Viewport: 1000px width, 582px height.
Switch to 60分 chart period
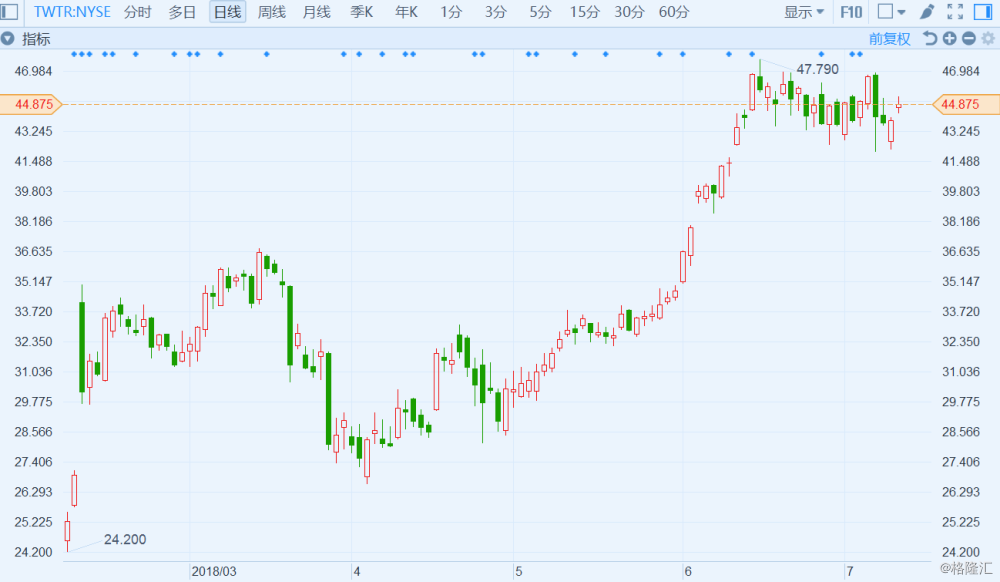click(674, 12)
